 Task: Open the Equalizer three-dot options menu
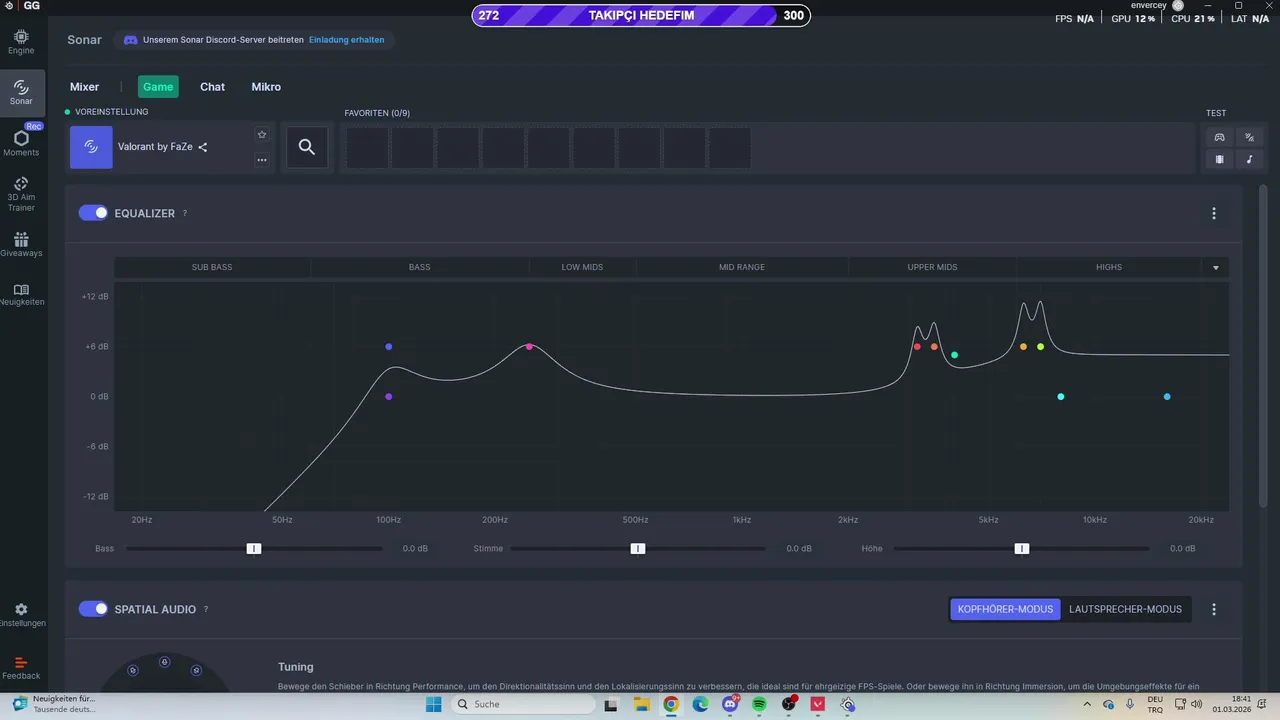(1214, 213)
